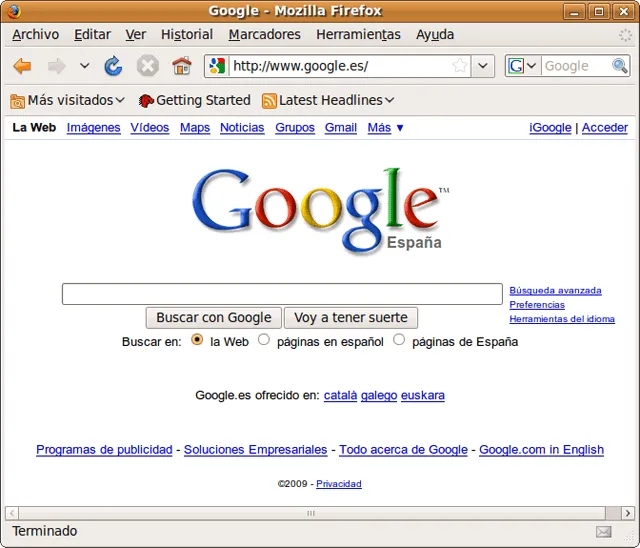Open the back/forward history dropdown arrow
This screenshot has height=548, width=640.
[84, 66]
